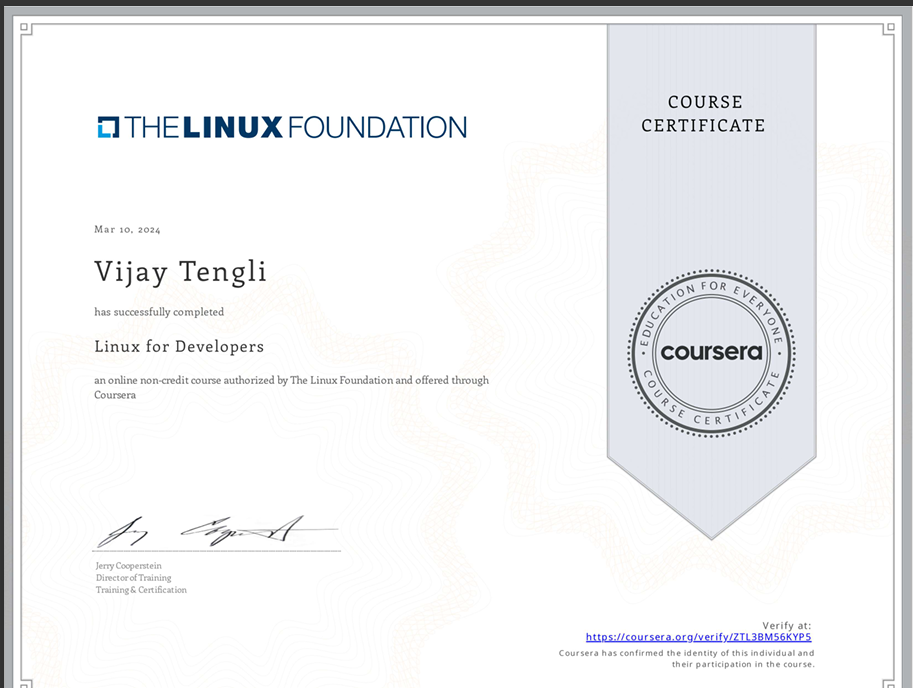Viewport: 913px width, 688px height.
Task: Click the 'Training & Certification' text line
Action: pos(141,590)
